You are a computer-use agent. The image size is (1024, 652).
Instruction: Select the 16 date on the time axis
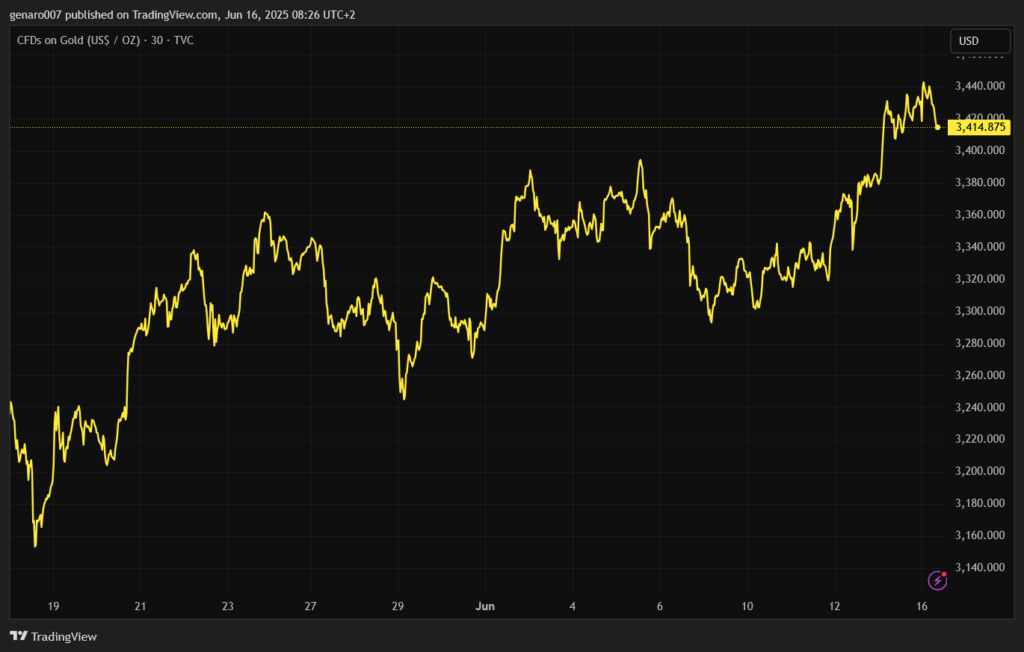coord(922,606)
